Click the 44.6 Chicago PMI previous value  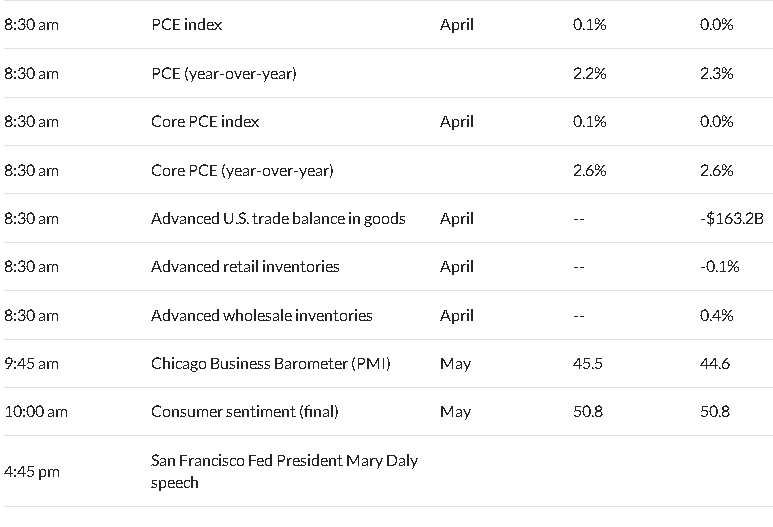coord(715,364)
